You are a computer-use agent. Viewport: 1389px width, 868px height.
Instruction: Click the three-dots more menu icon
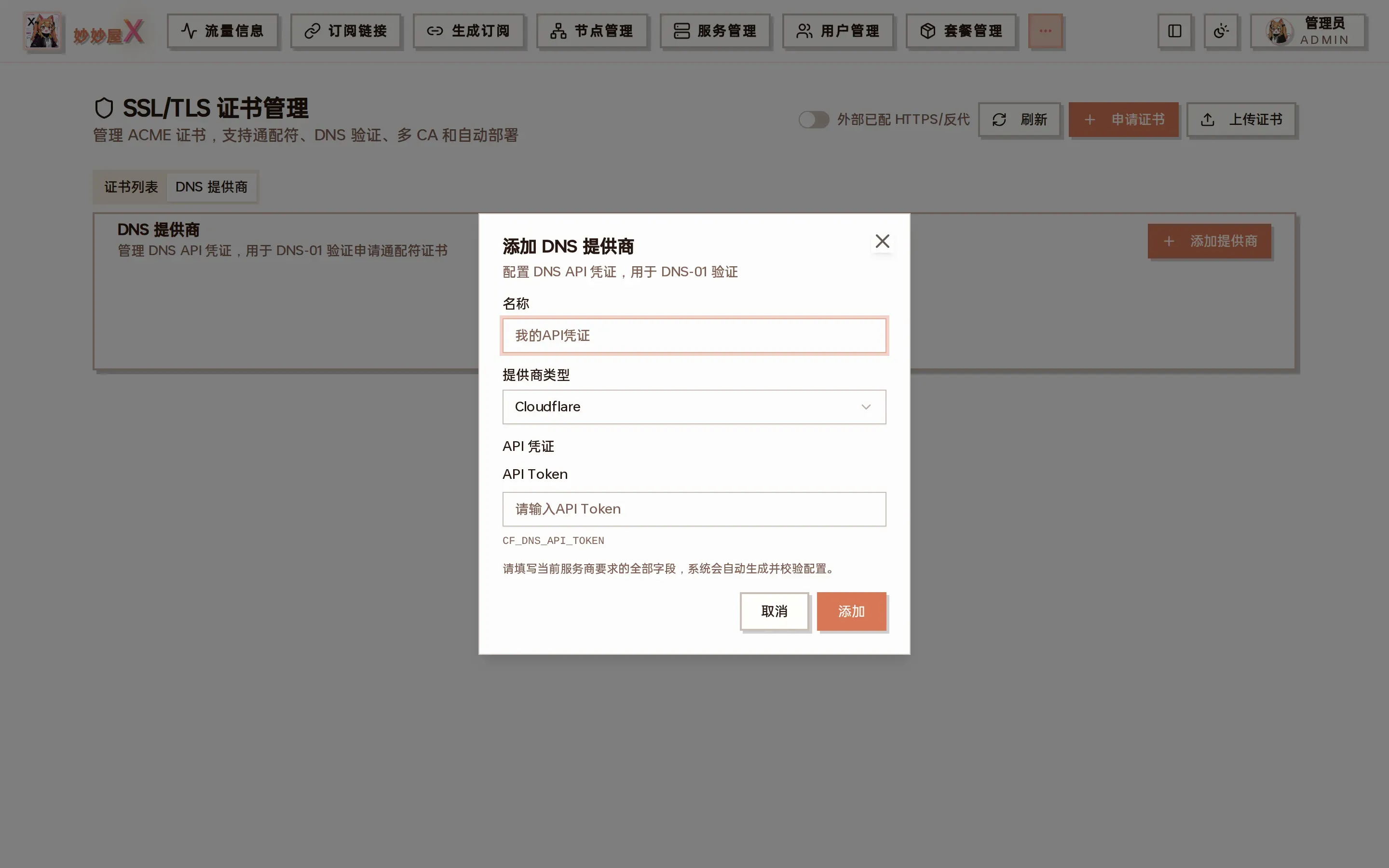pyautogui.click(x=1045, y=31)
